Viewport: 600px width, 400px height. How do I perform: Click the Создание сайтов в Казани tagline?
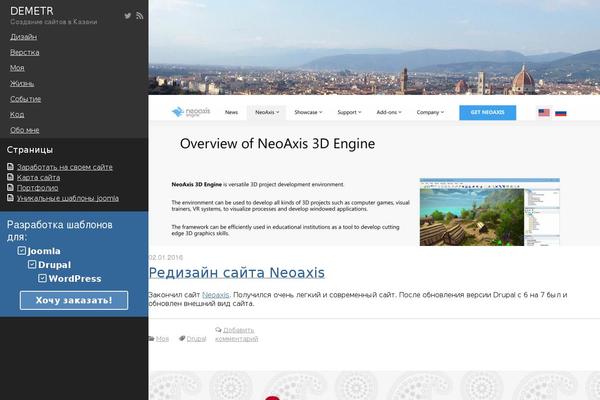[54, 22]
